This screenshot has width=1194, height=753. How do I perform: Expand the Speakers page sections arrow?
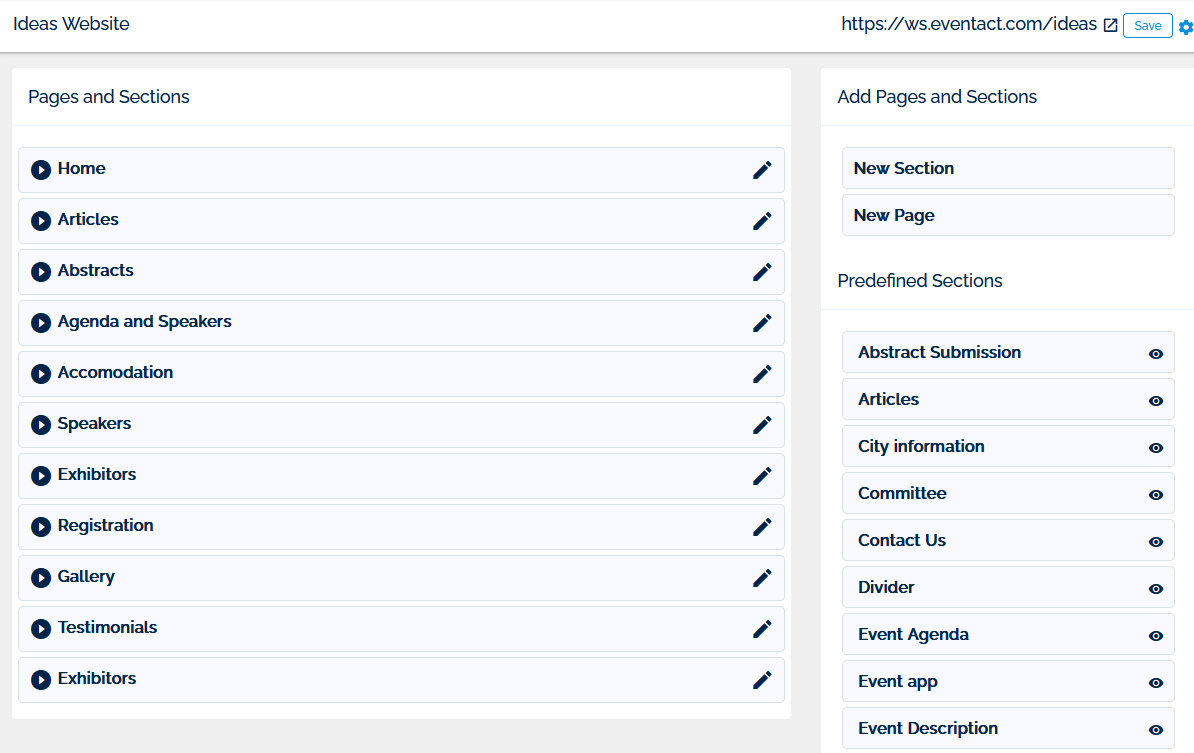[x=41, y=425]
